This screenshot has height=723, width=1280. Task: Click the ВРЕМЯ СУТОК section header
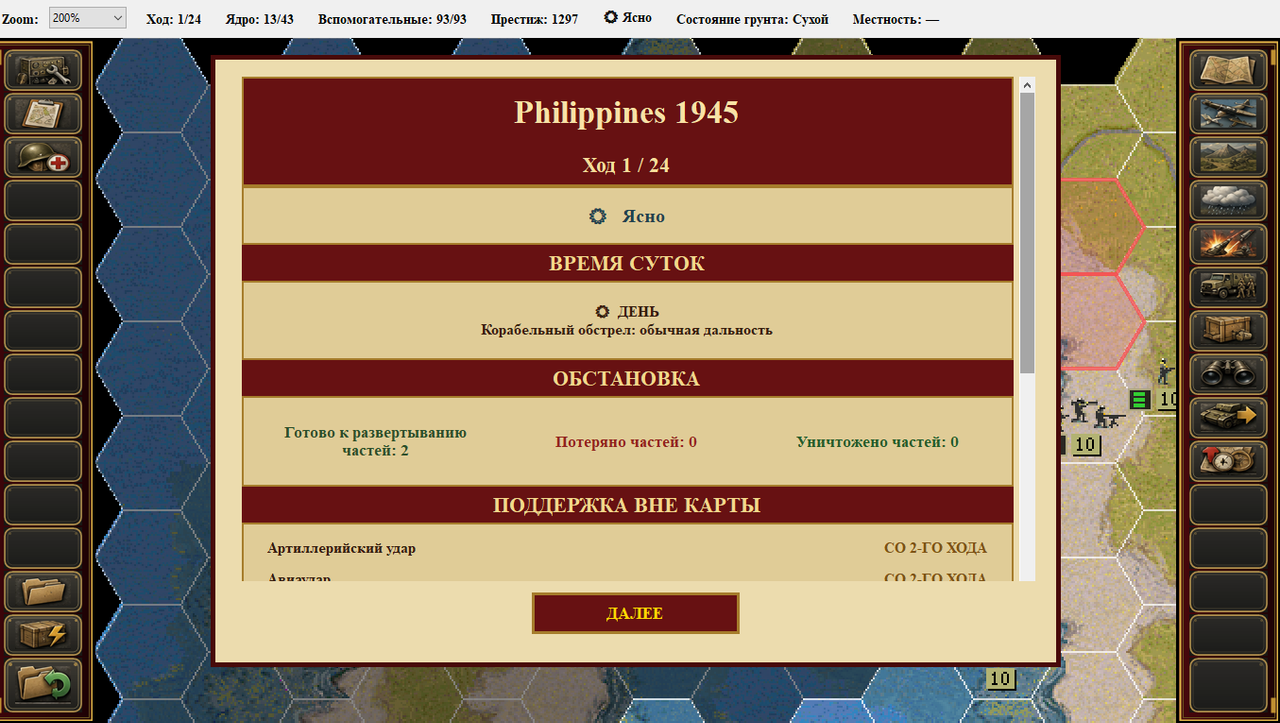pos(627,264)
